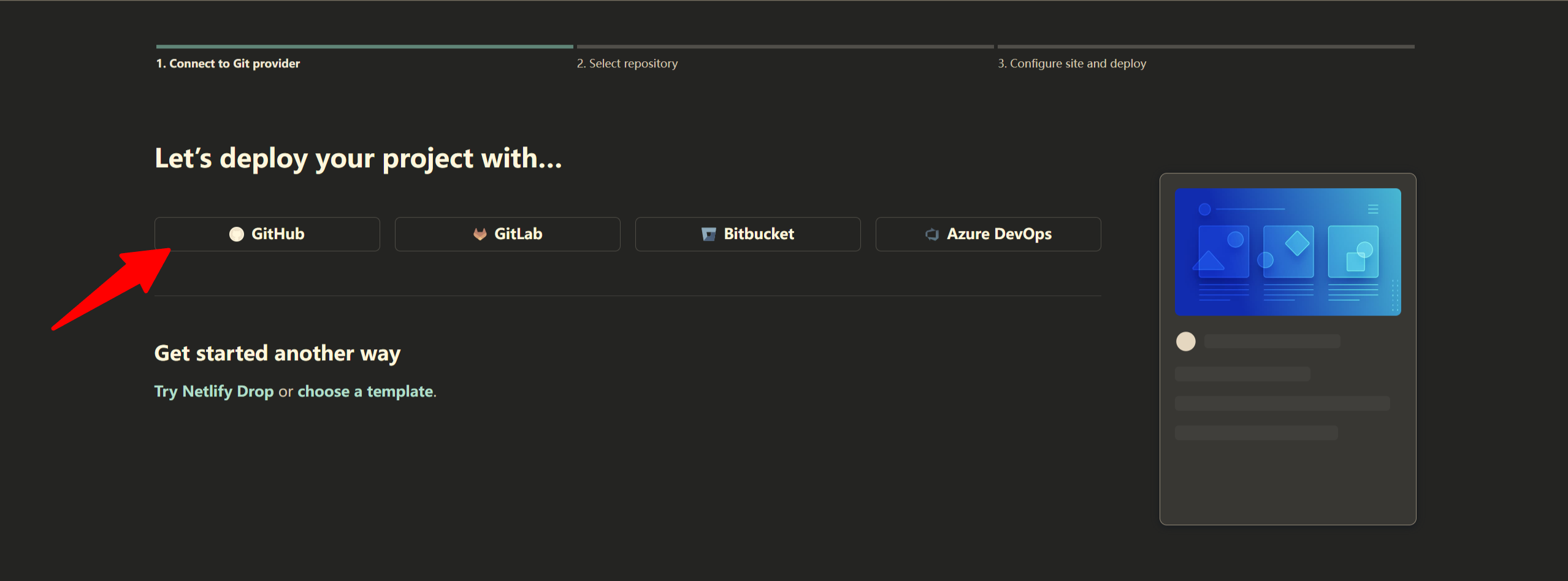The image size is (1568, 581).
Task: Select step 3 Configure site and deploy
Action: pos(1072,63)
